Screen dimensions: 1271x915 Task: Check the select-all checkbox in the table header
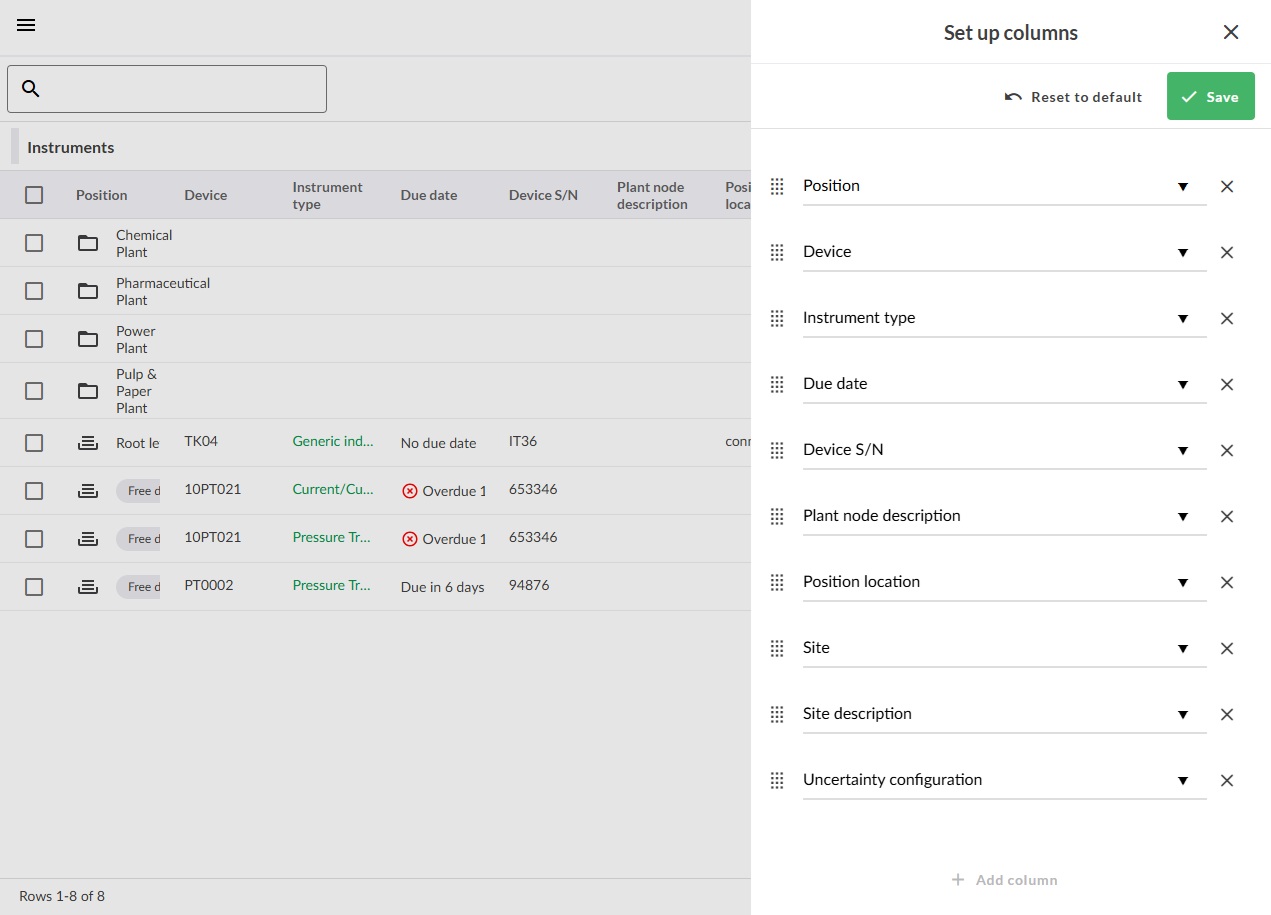[x=35, y=194]
